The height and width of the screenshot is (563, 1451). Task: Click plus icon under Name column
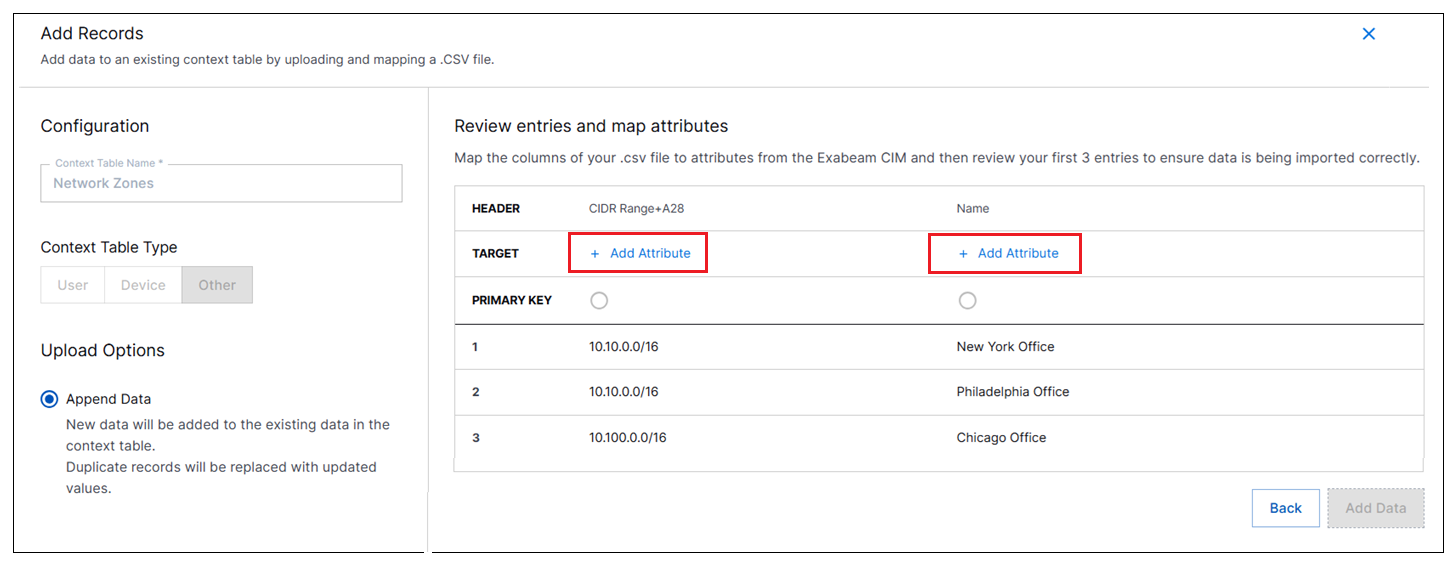[963, 254]
